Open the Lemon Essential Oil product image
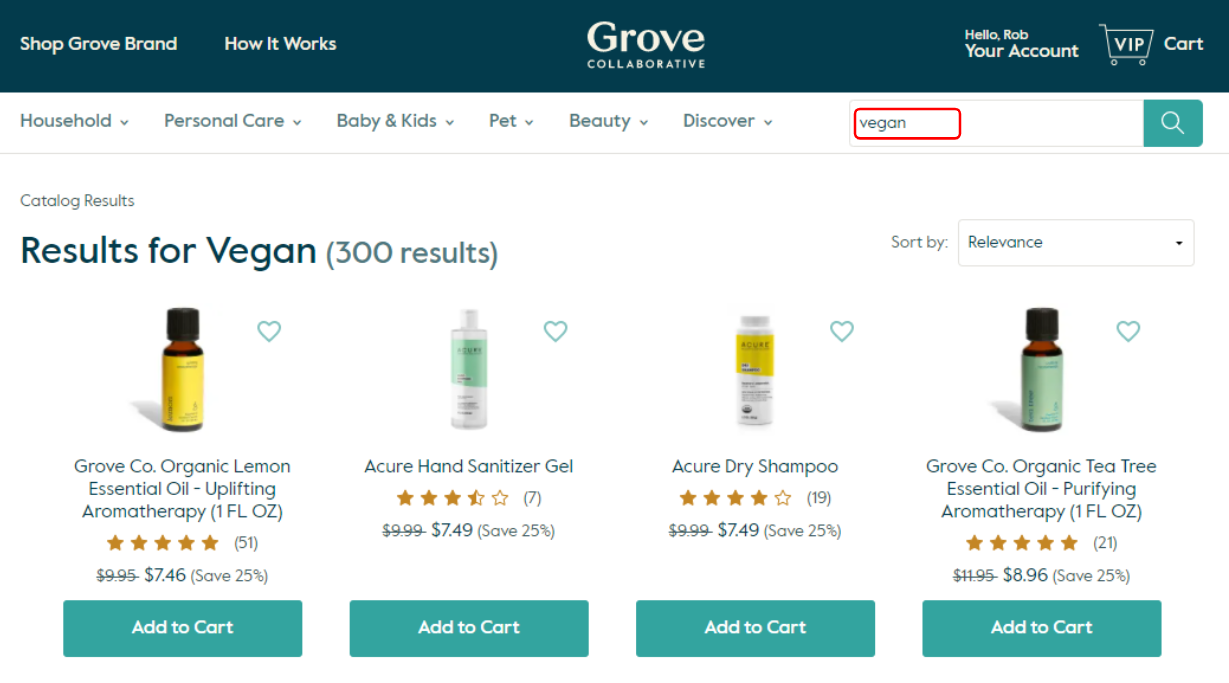The height and width of the screenshot is (683, 1229). (181, 370)
